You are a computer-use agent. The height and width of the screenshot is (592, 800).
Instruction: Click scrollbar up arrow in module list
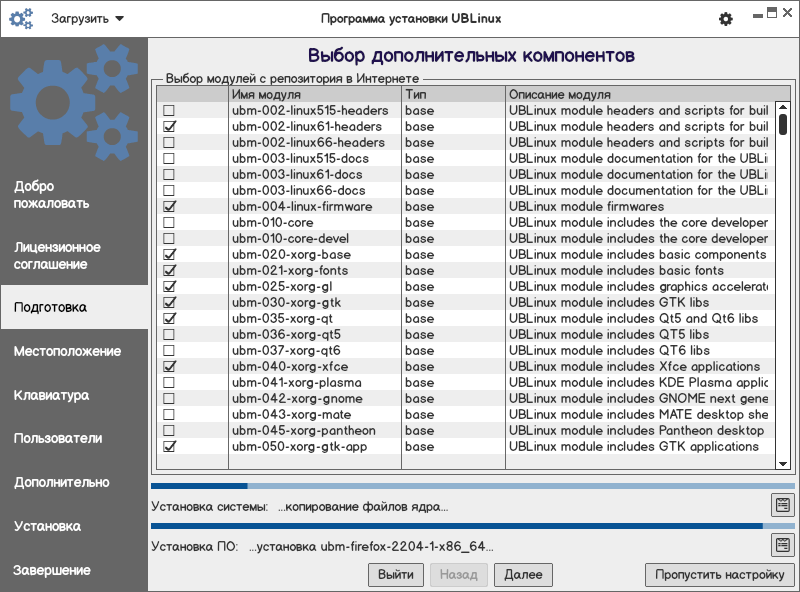(x=783, y=110)
